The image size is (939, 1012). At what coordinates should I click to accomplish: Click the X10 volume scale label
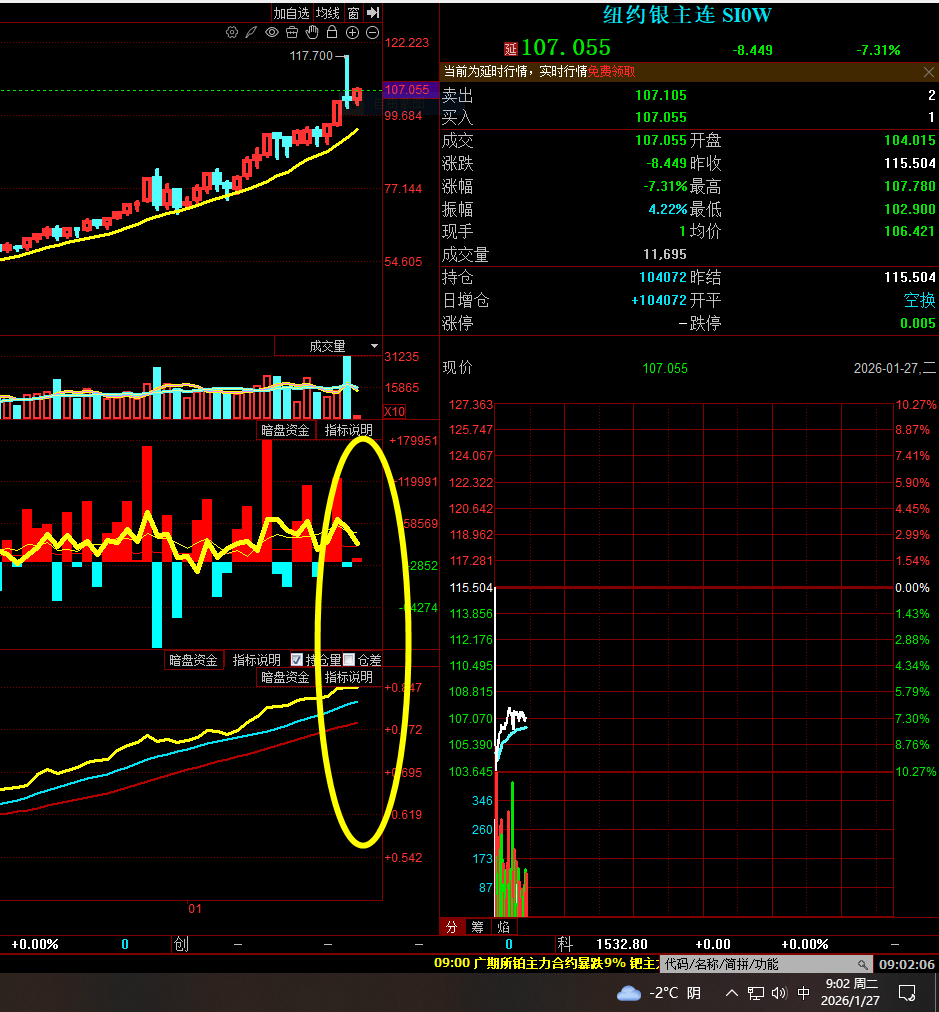394,411
